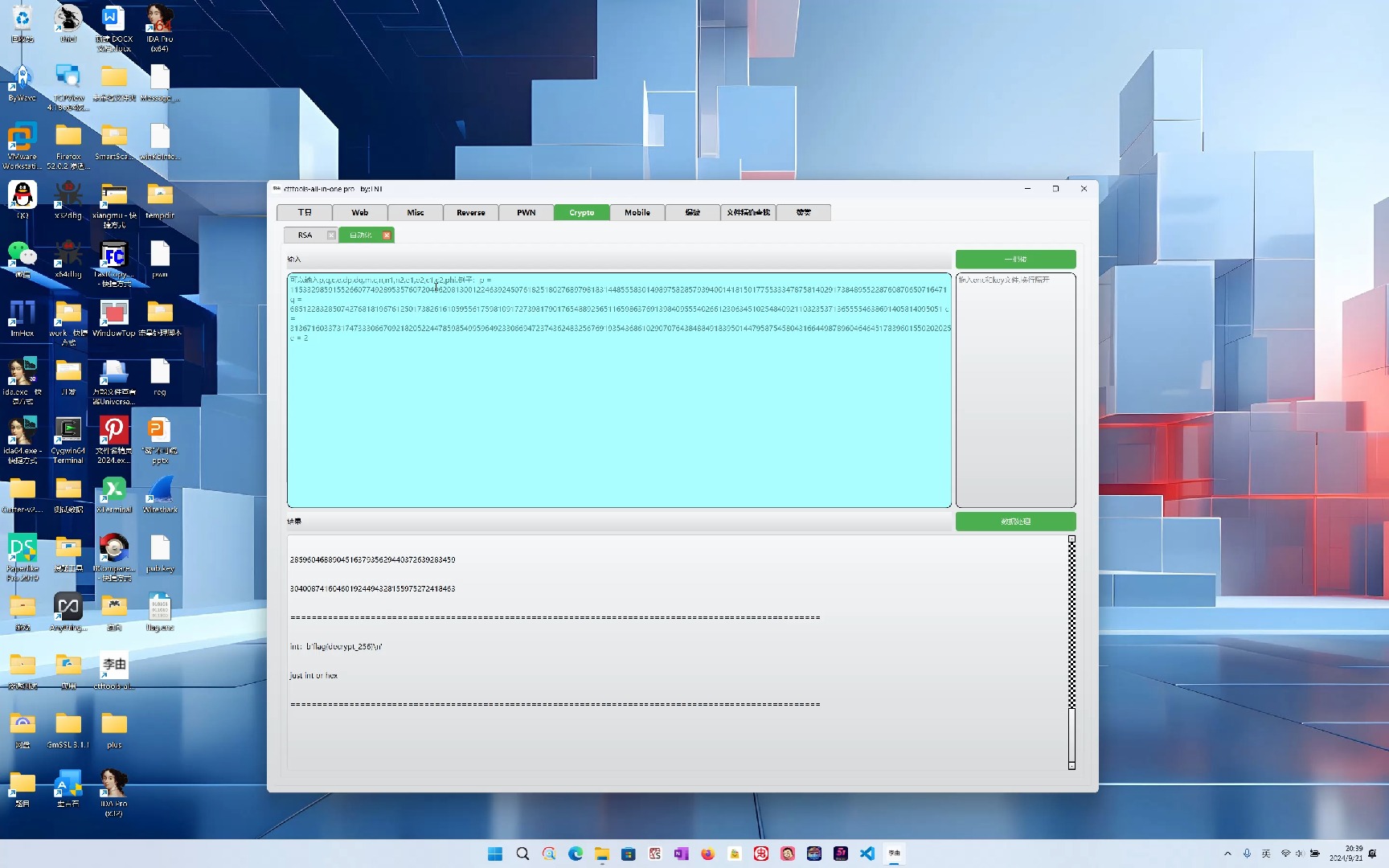Open the TCPView desktop shortcut
This screenshot has height=868, width=1389.
point(68,87)
